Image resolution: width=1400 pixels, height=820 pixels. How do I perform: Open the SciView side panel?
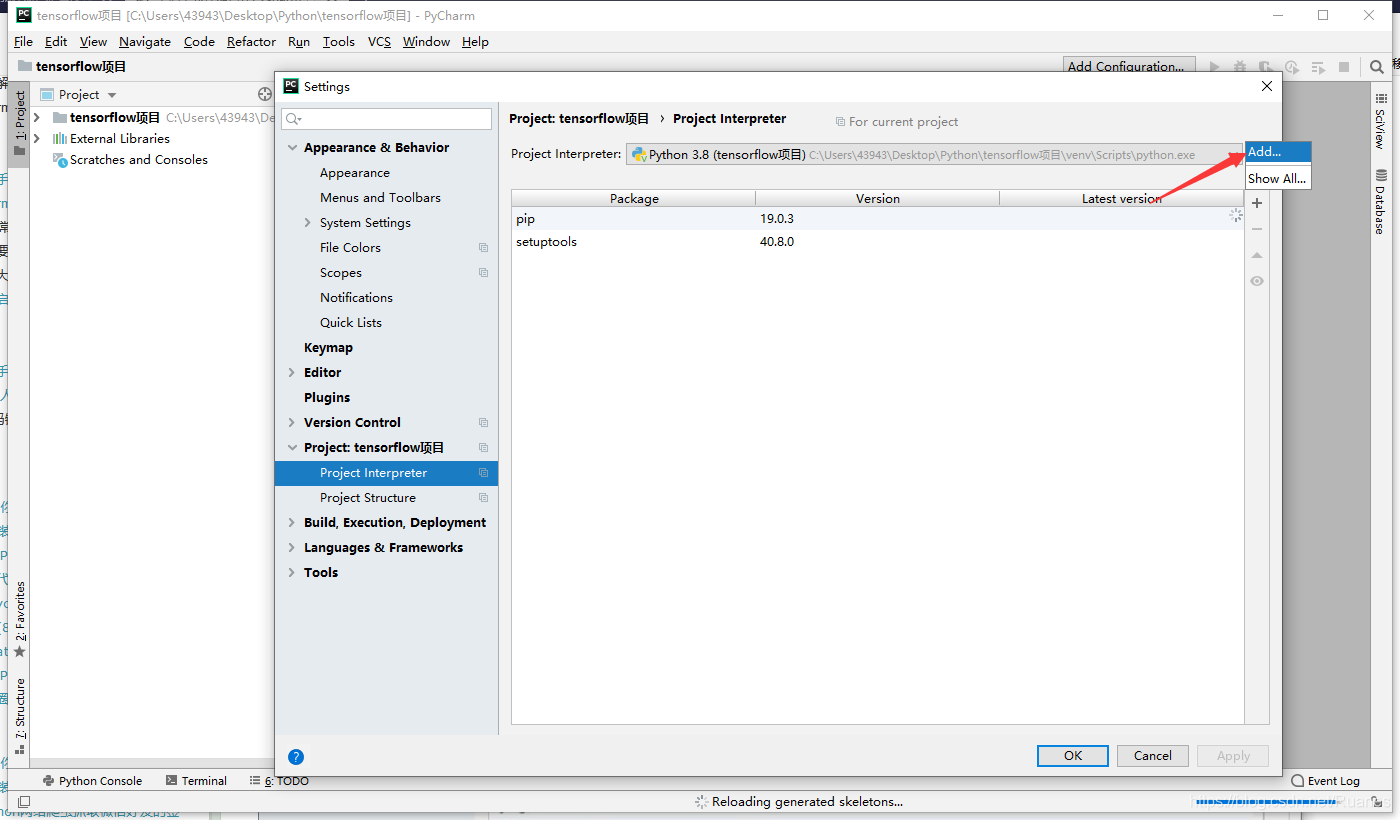(x=1381, y=120)
